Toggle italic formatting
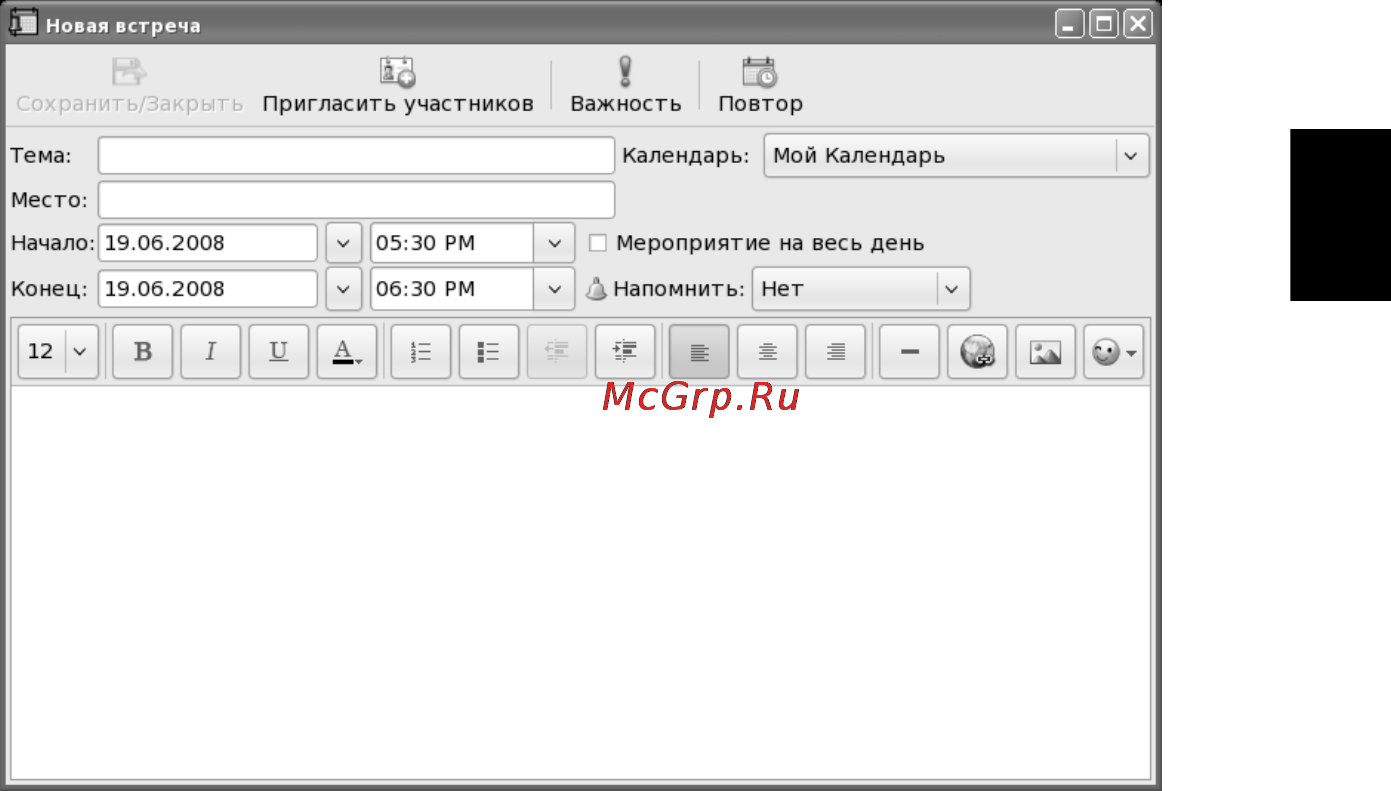Screen dimensions: 1391x791 [211, 352]
